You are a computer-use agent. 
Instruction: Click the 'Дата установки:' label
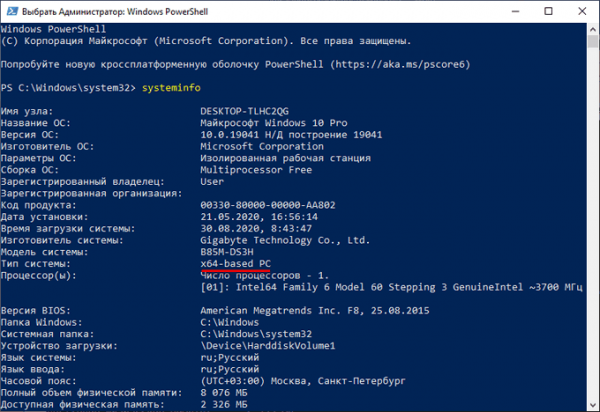[44, 217]
